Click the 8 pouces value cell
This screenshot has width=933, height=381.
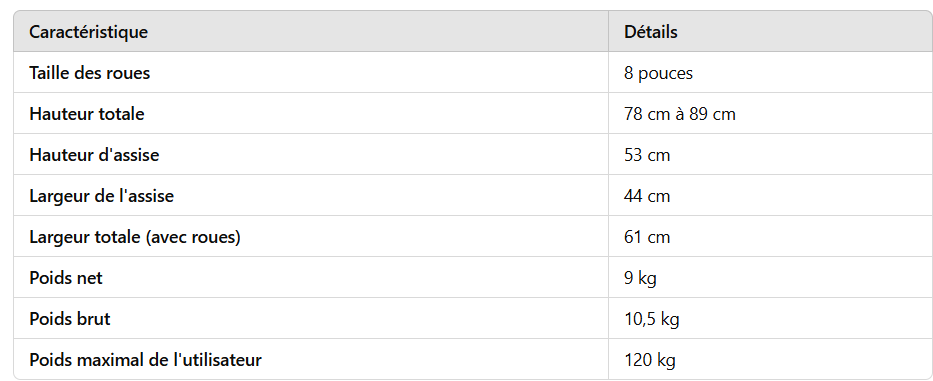click(x=658, y=73)
